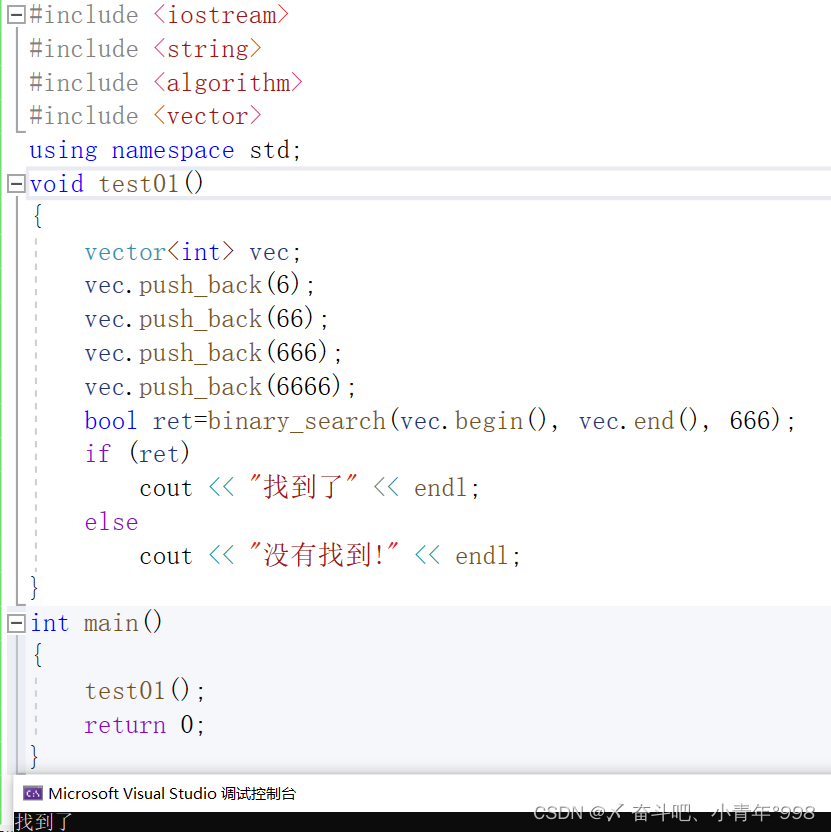Screen dimensions: 831x832
Task: Click the #include <algorithm> line
Action: 166,83
